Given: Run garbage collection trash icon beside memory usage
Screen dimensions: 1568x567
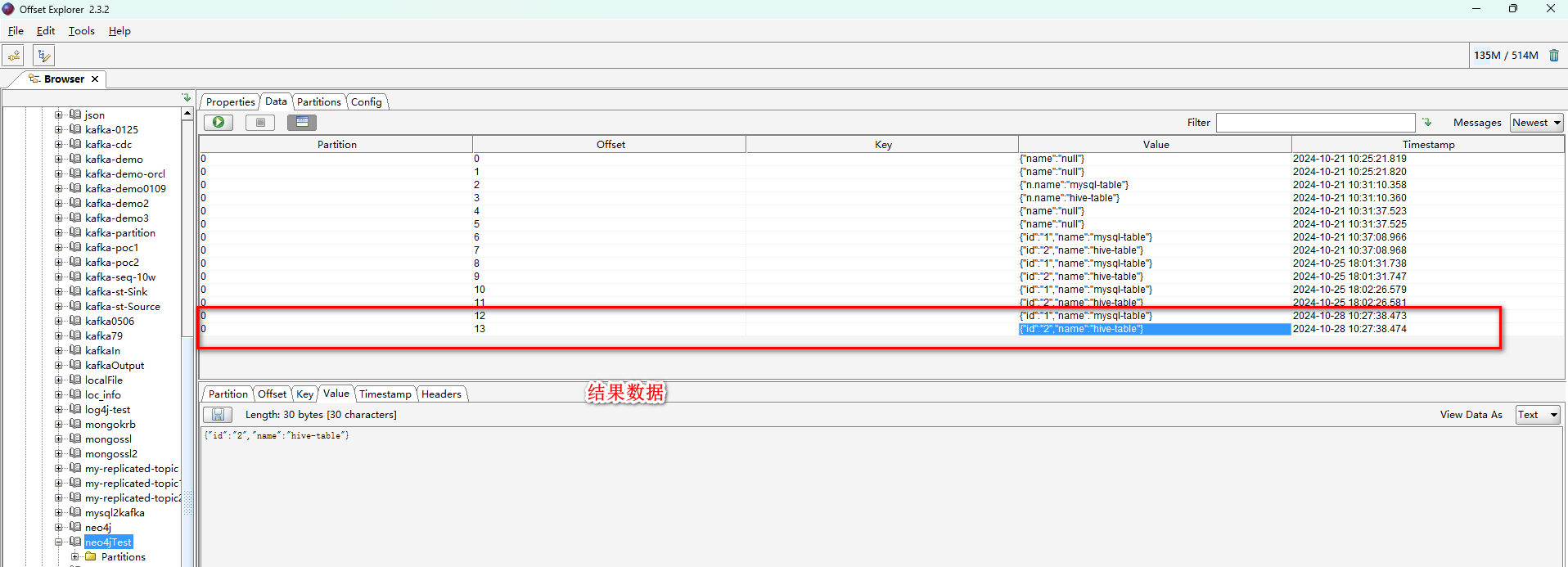Looking at the screenshot, I should (1554, 56).
